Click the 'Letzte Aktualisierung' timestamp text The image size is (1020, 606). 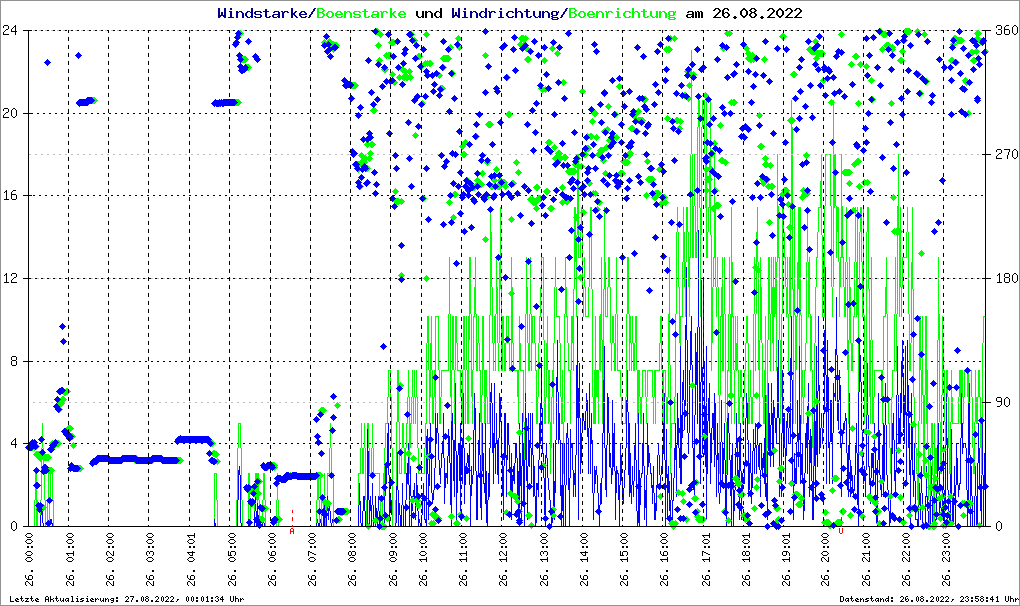(x=123, y=599)
